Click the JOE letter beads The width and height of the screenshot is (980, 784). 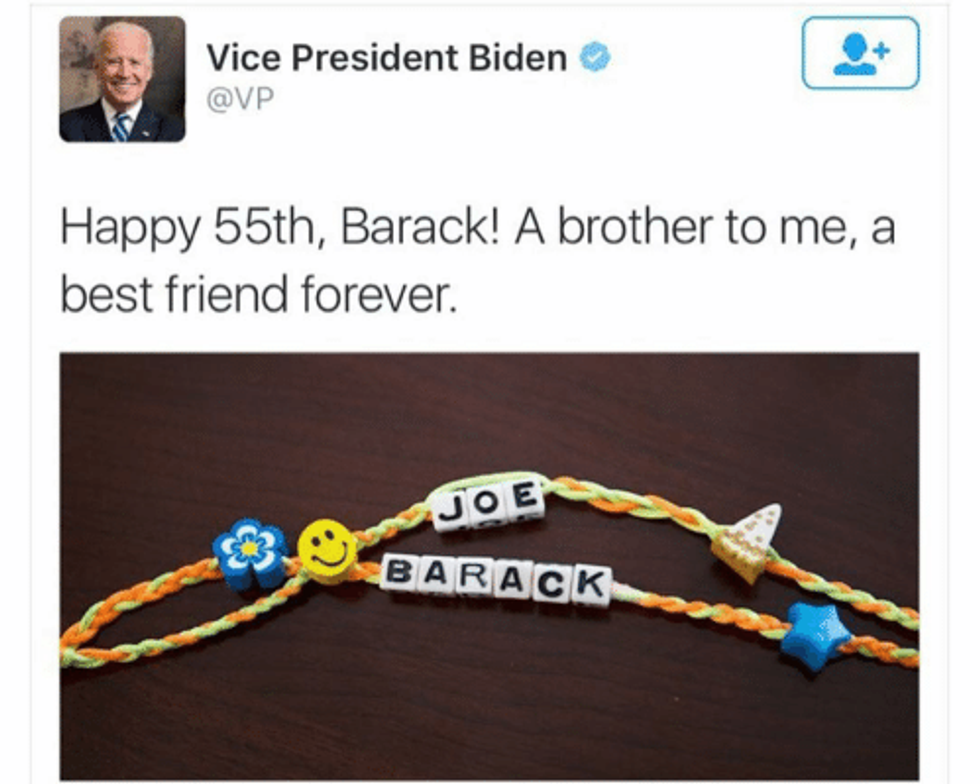point(489,504)
